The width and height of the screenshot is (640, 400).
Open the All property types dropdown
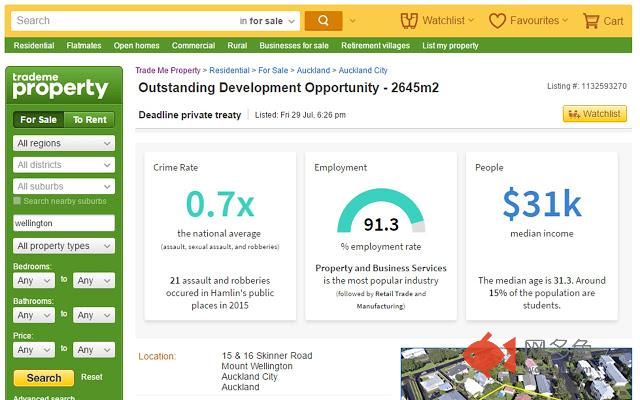(x=64, y=246)
